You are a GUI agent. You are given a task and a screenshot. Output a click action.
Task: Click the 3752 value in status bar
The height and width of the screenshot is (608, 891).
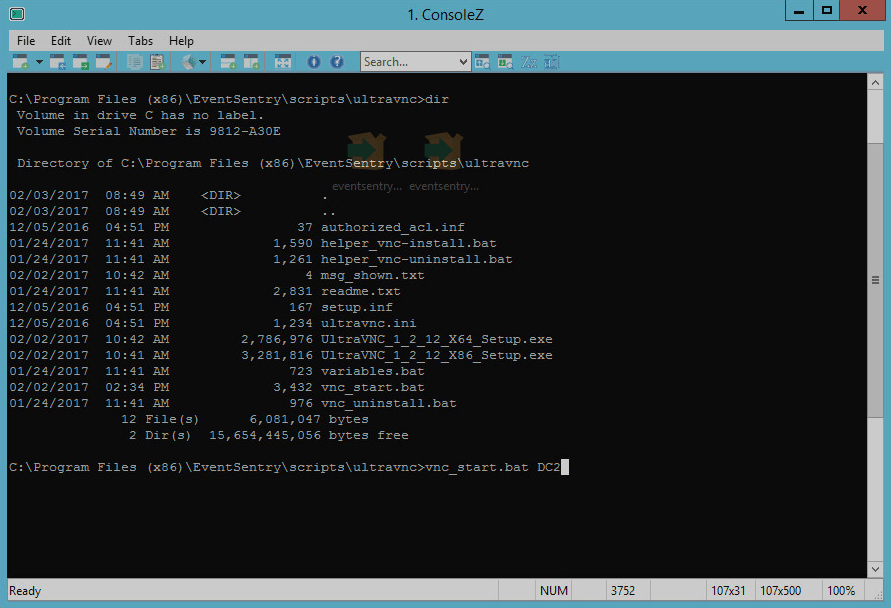point(623,591)
